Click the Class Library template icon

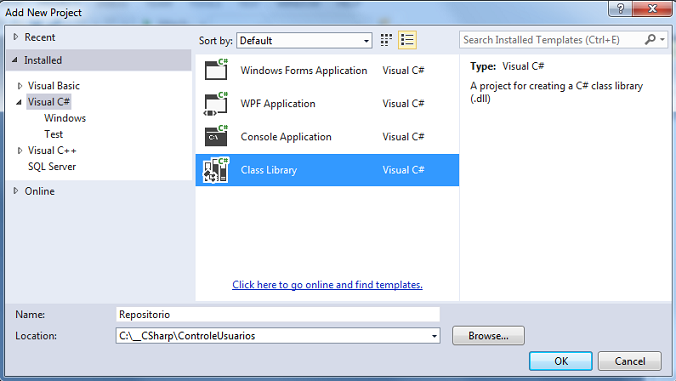point(216,170)
